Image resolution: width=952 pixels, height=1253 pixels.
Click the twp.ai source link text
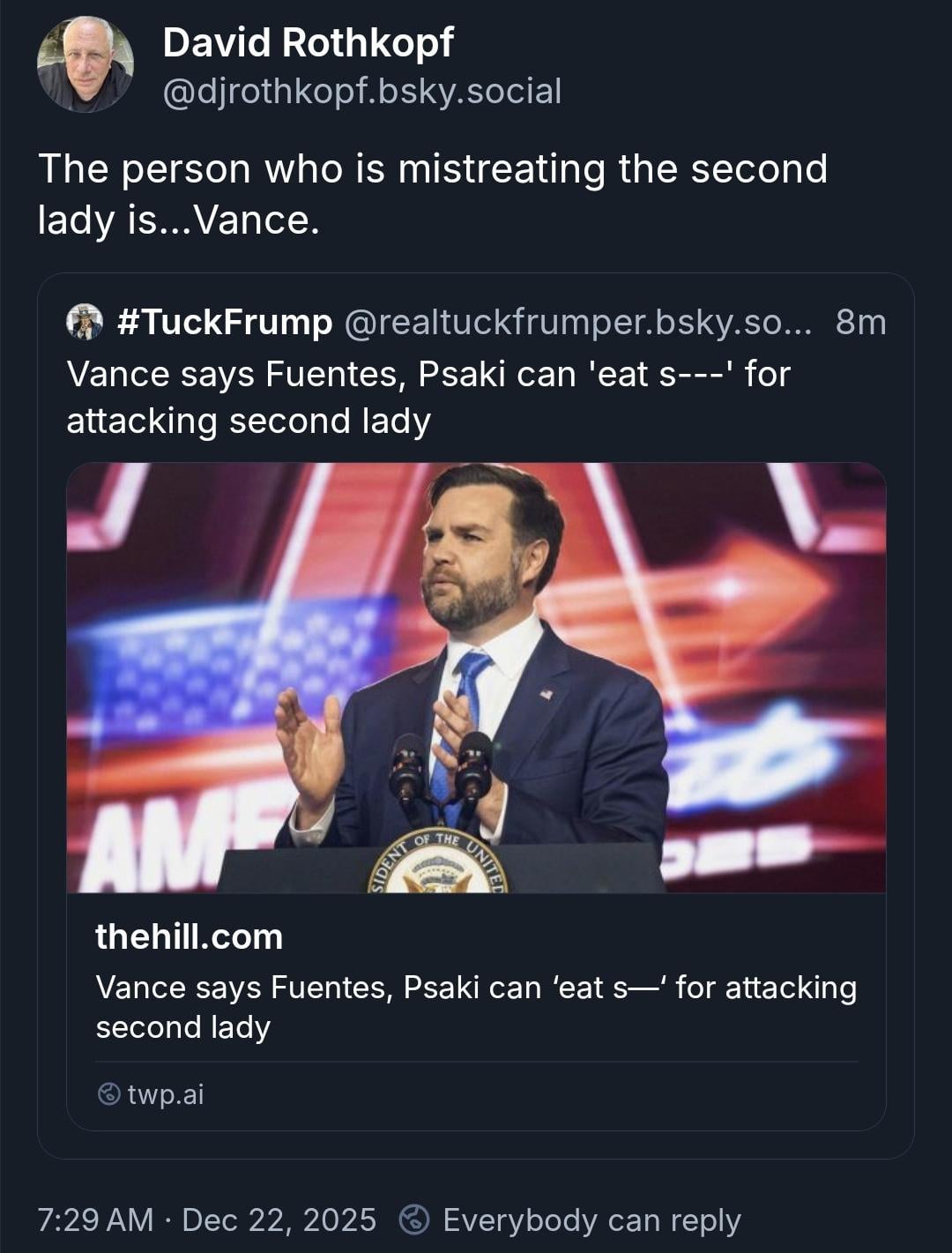click(x=166, y=1094)
